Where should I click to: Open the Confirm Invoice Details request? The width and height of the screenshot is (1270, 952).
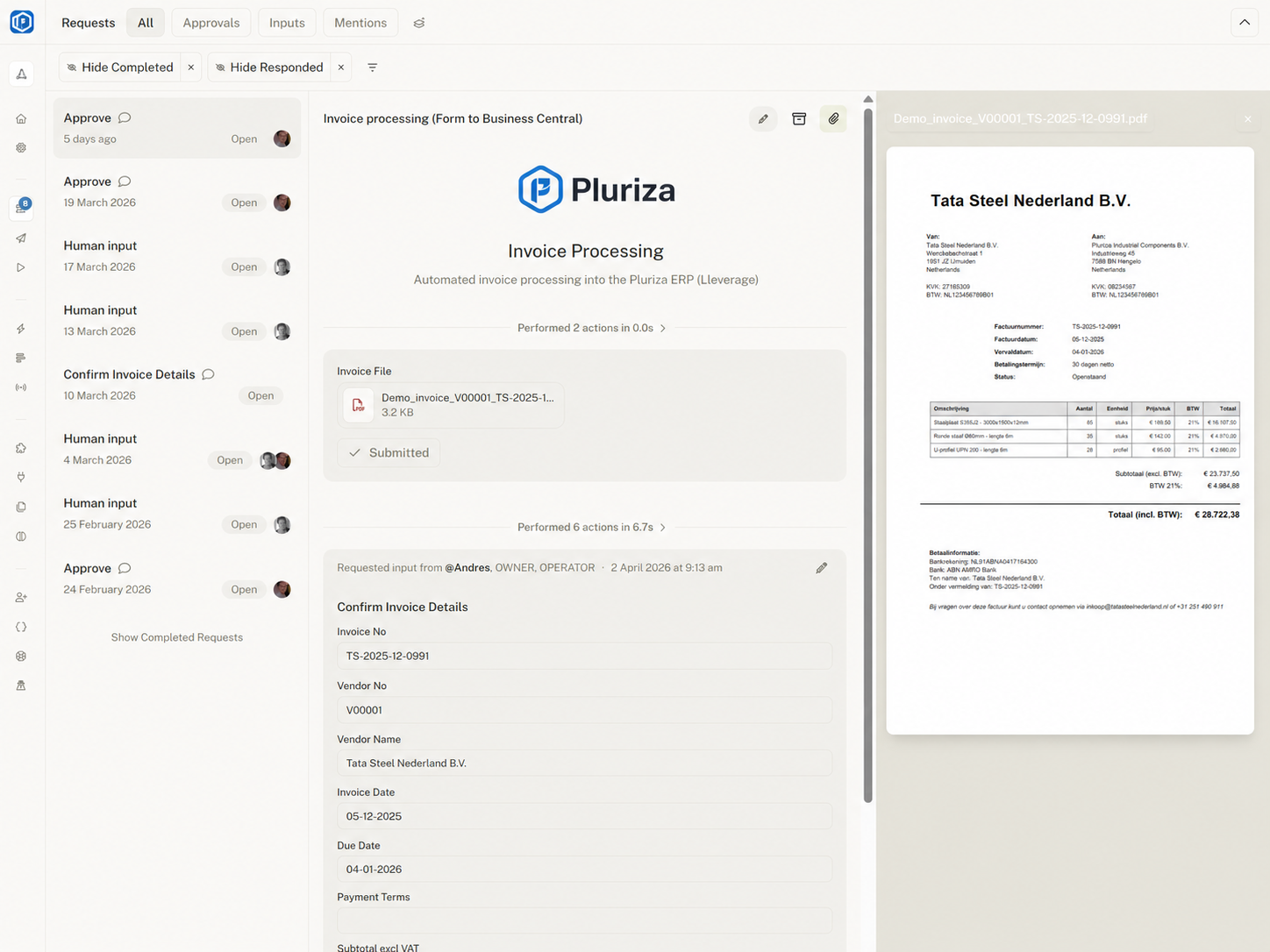tap(177, 385)
